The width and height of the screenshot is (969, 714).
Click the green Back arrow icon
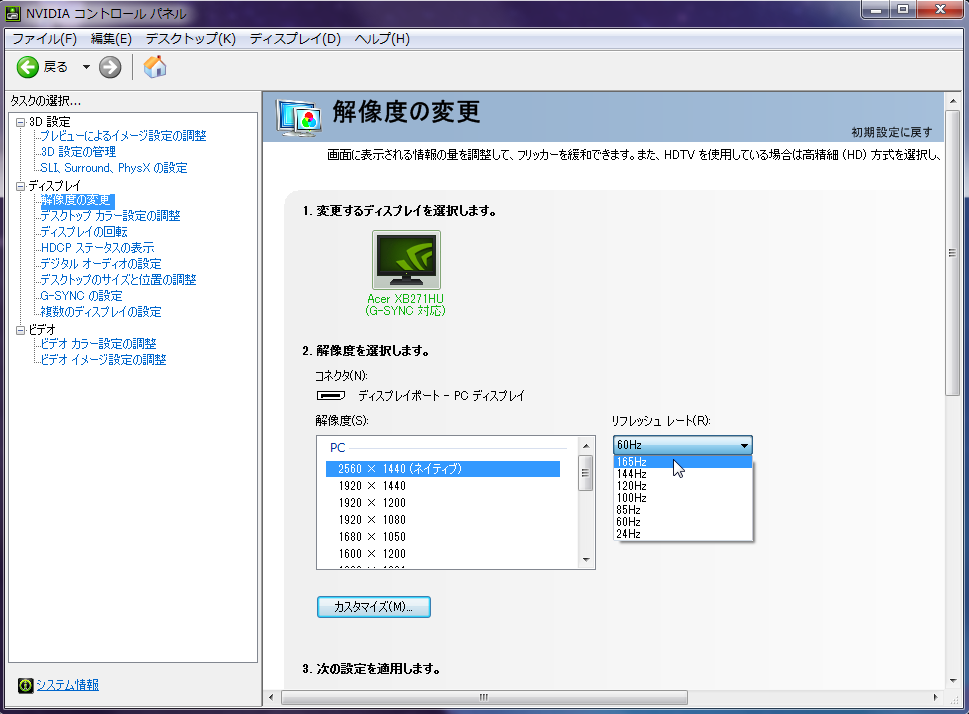(27, 67)
